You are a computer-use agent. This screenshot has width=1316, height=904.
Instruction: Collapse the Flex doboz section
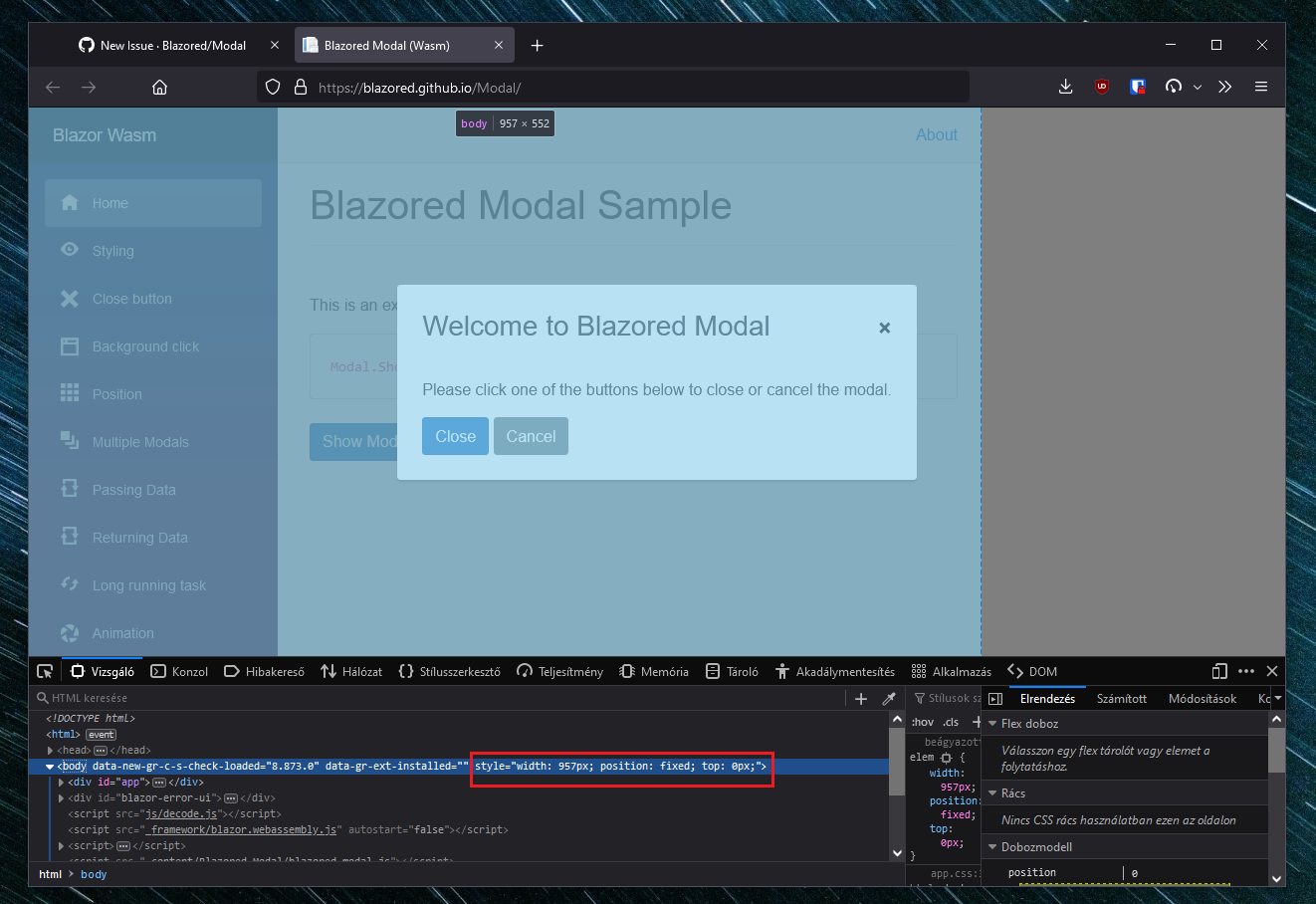point(992,724)
